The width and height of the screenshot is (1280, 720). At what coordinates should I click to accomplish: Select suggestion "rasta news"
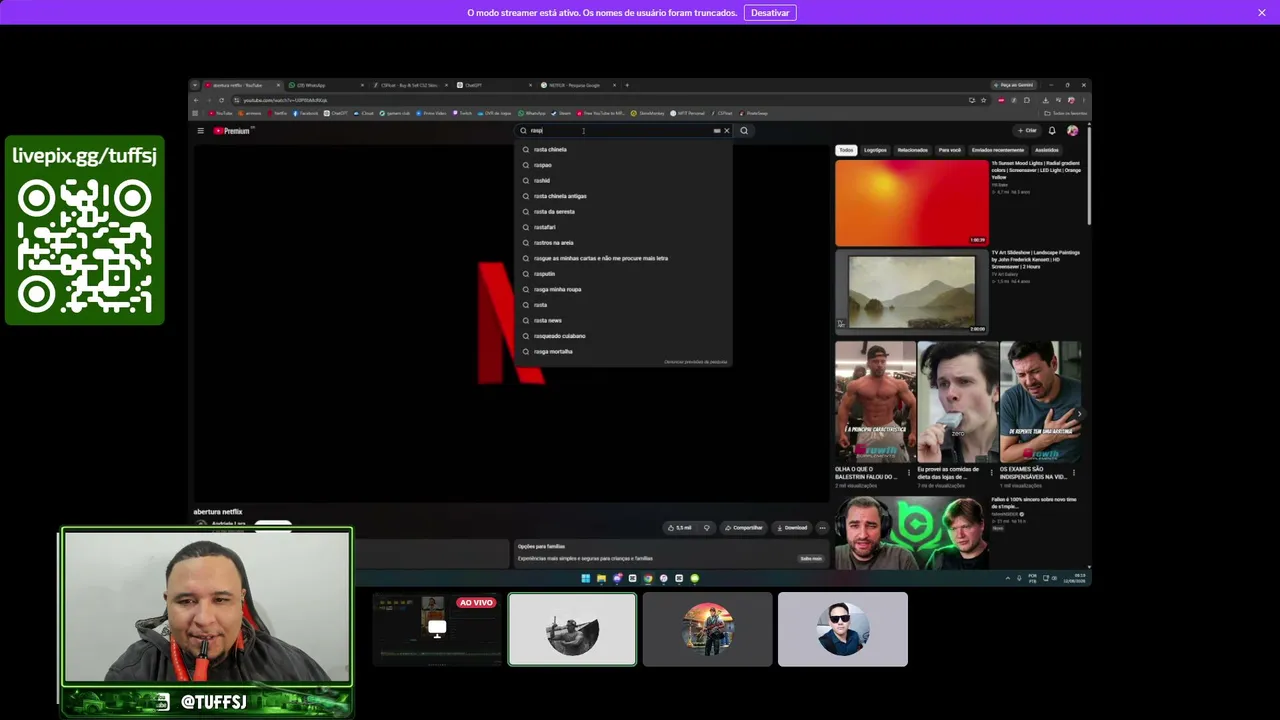tap(623, 320)
